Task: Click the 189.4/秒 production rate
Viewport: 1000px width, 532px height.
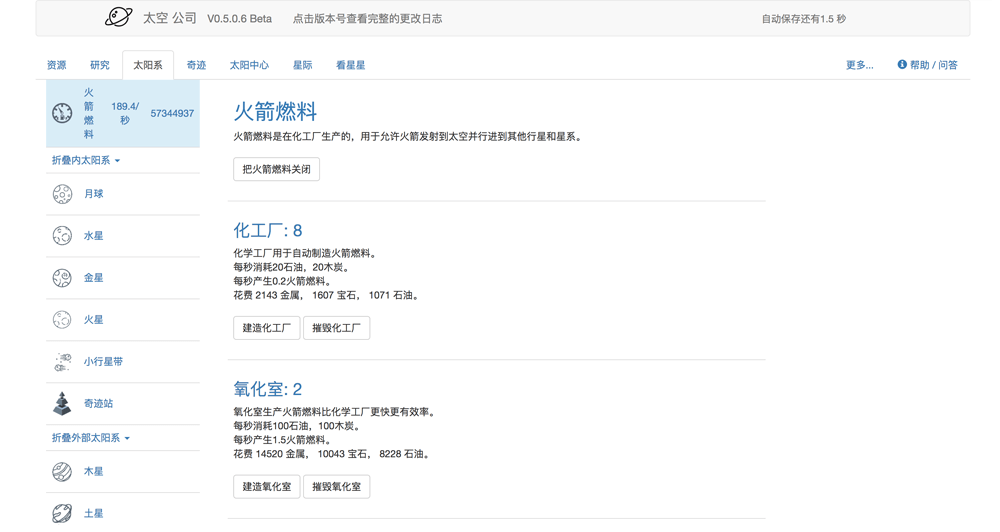Action: (125, 114)
